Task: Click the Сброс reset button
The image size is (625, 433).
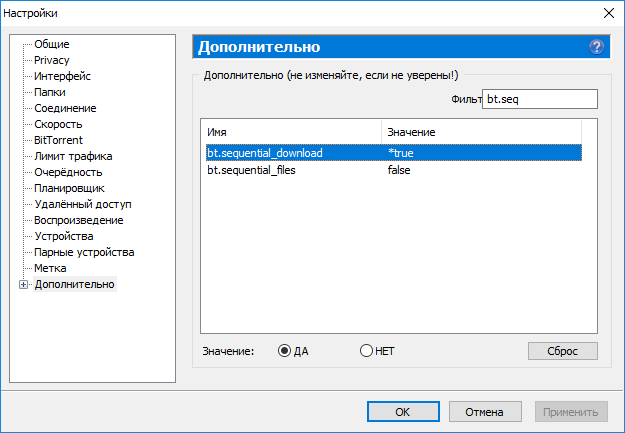Action: point(562,351)
